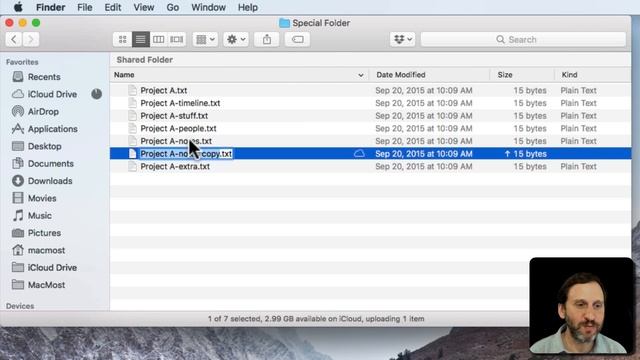
Task: Open the Finder menu
Action: (x=51, y=7)
